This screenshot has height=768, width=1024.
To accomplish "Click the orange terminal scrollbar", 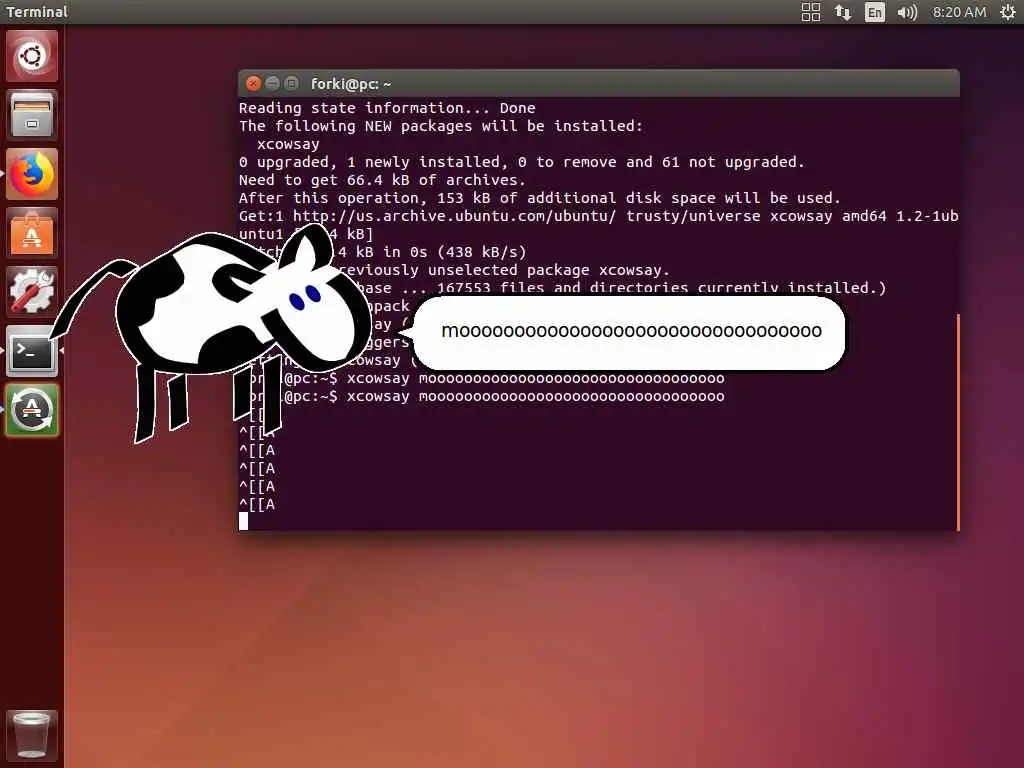I will click(957, 422).
